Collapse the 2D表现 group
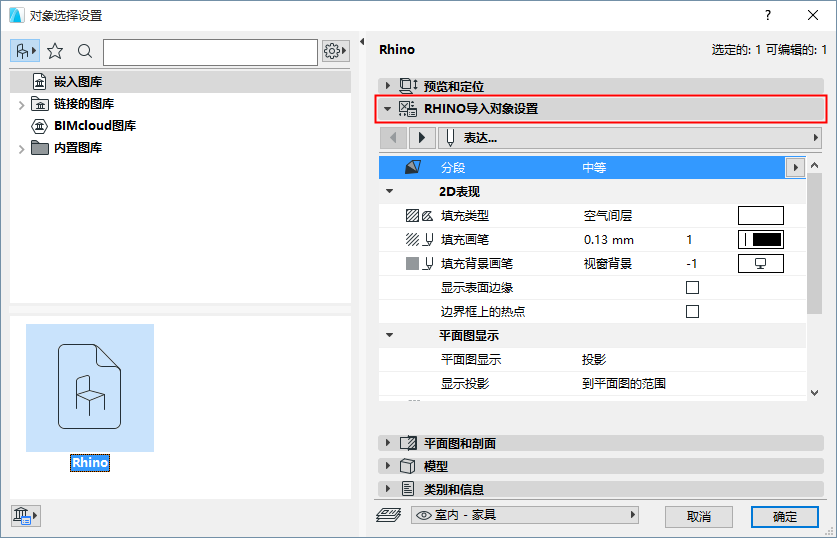Screen dimensions: 837x538 click(389, 191)
